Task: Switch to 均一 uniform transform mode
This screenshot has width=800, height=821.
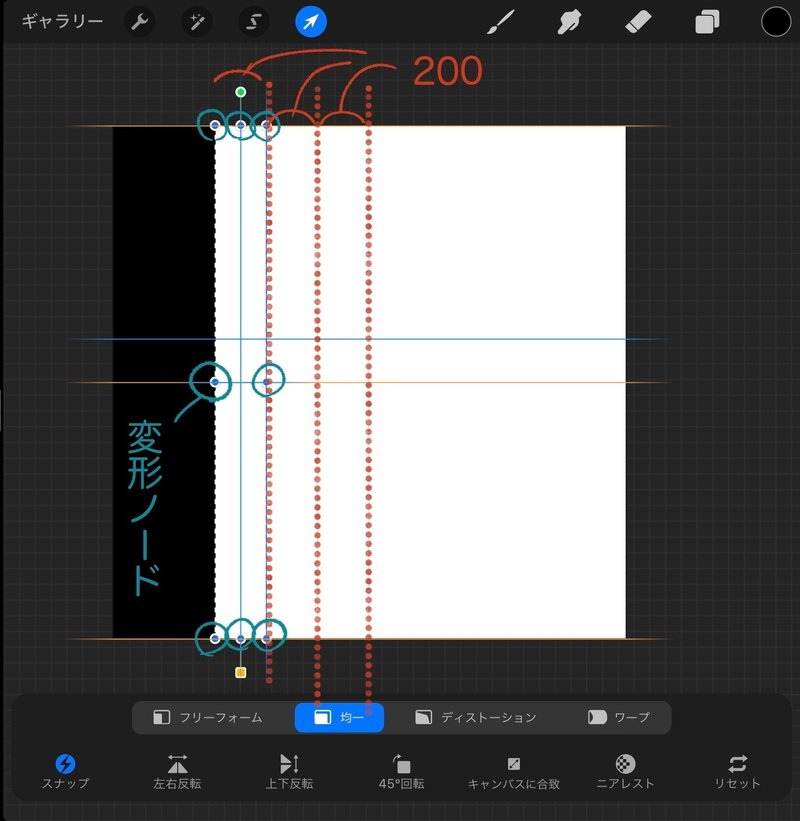Action: 339,717
